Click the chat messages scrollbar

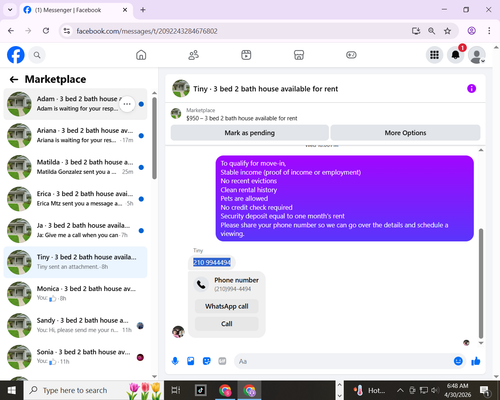pos(481,283)
